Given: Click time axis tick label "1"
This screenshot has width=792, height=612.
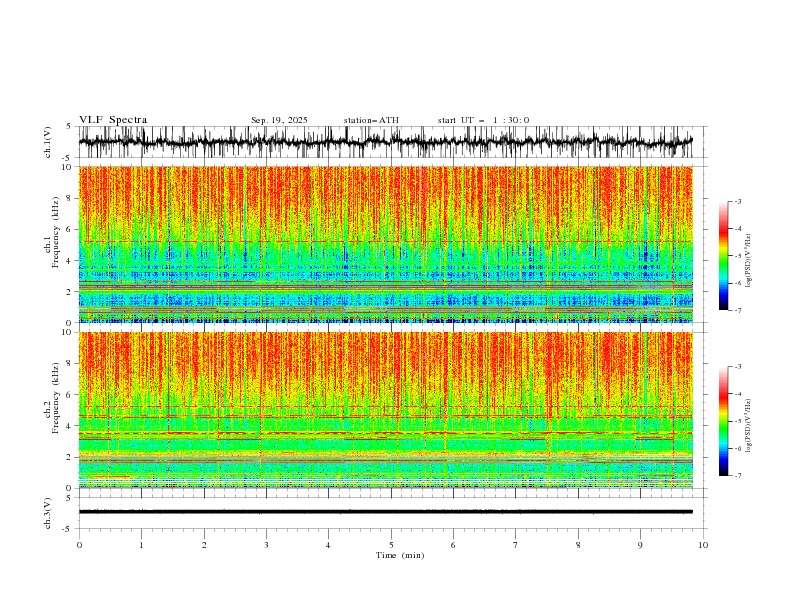Looking at the screenshot, I should point(141,545).
